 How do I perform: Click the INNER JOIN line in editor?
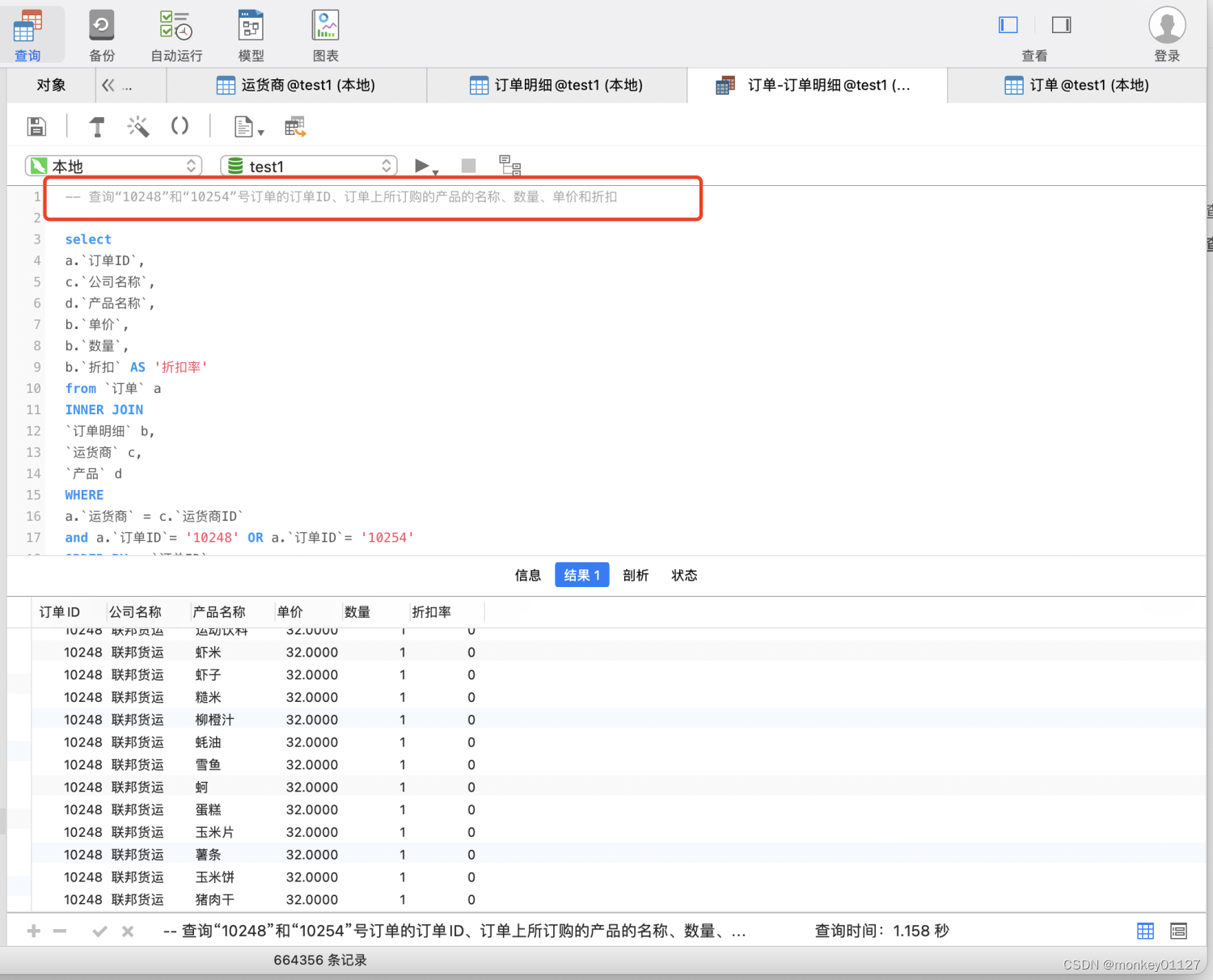click(104, 410)
